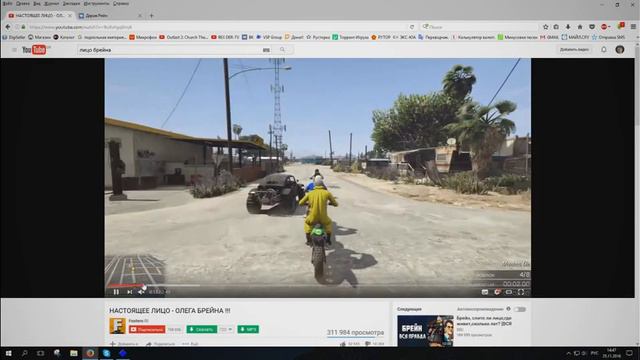Pause the YouTube video
Image resolution: width=640 pixels, height=360 pixels.
point(116,292)
